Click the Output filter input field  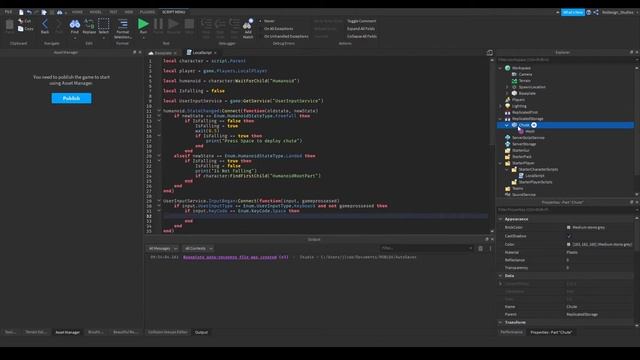pos(426,248)
